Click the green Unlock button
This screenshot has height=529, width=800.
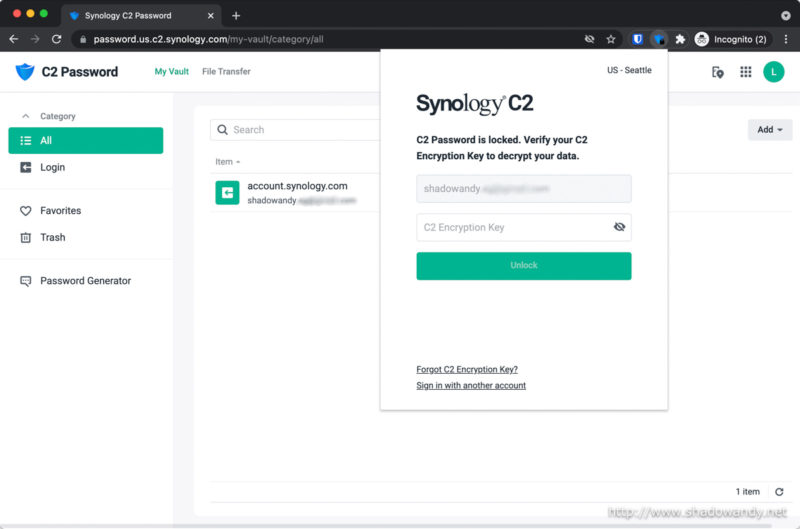[x=523, y=266]
